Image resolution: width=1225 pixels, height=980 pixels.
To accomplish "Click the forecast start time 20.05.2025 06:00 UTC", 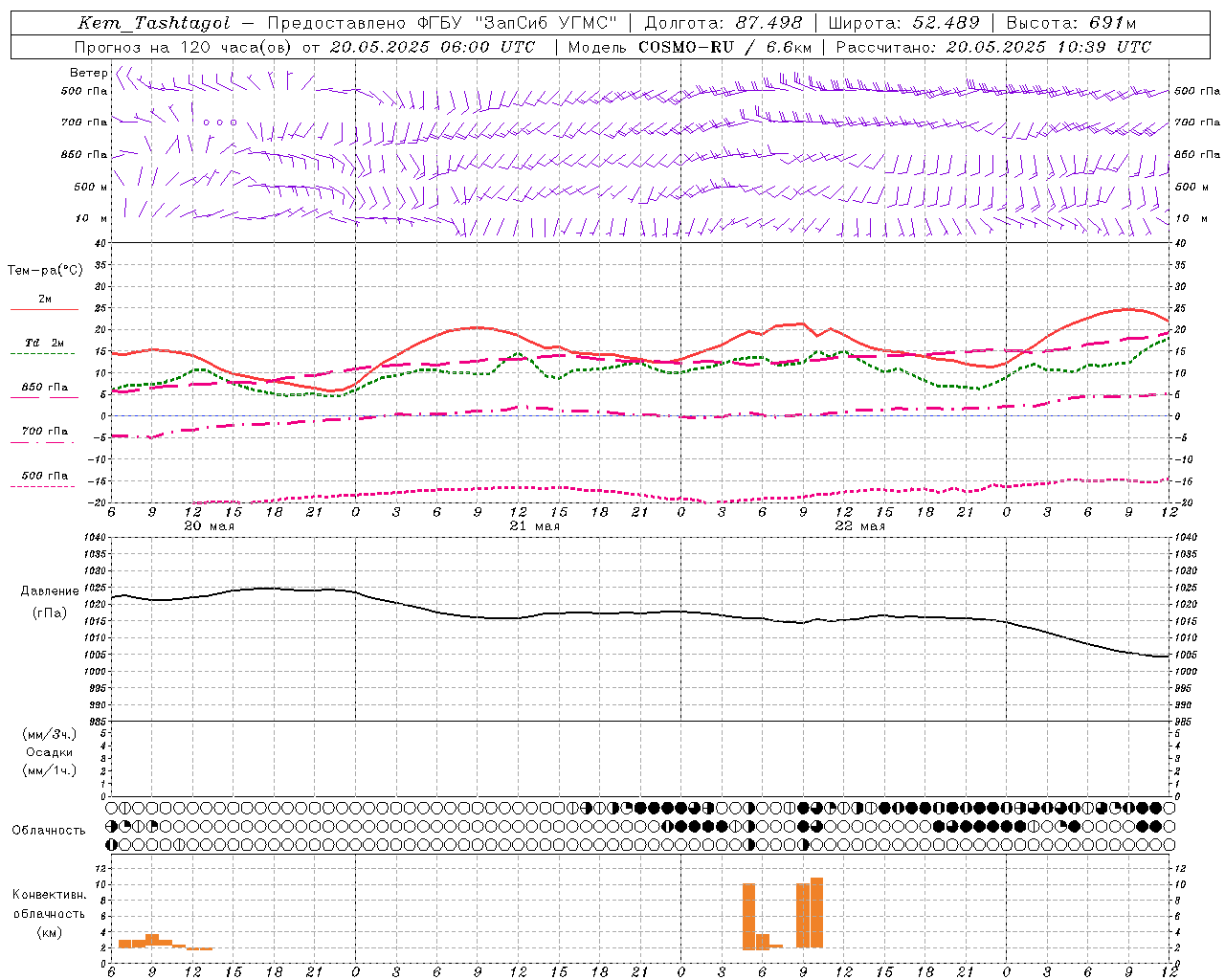I will 433,47.
